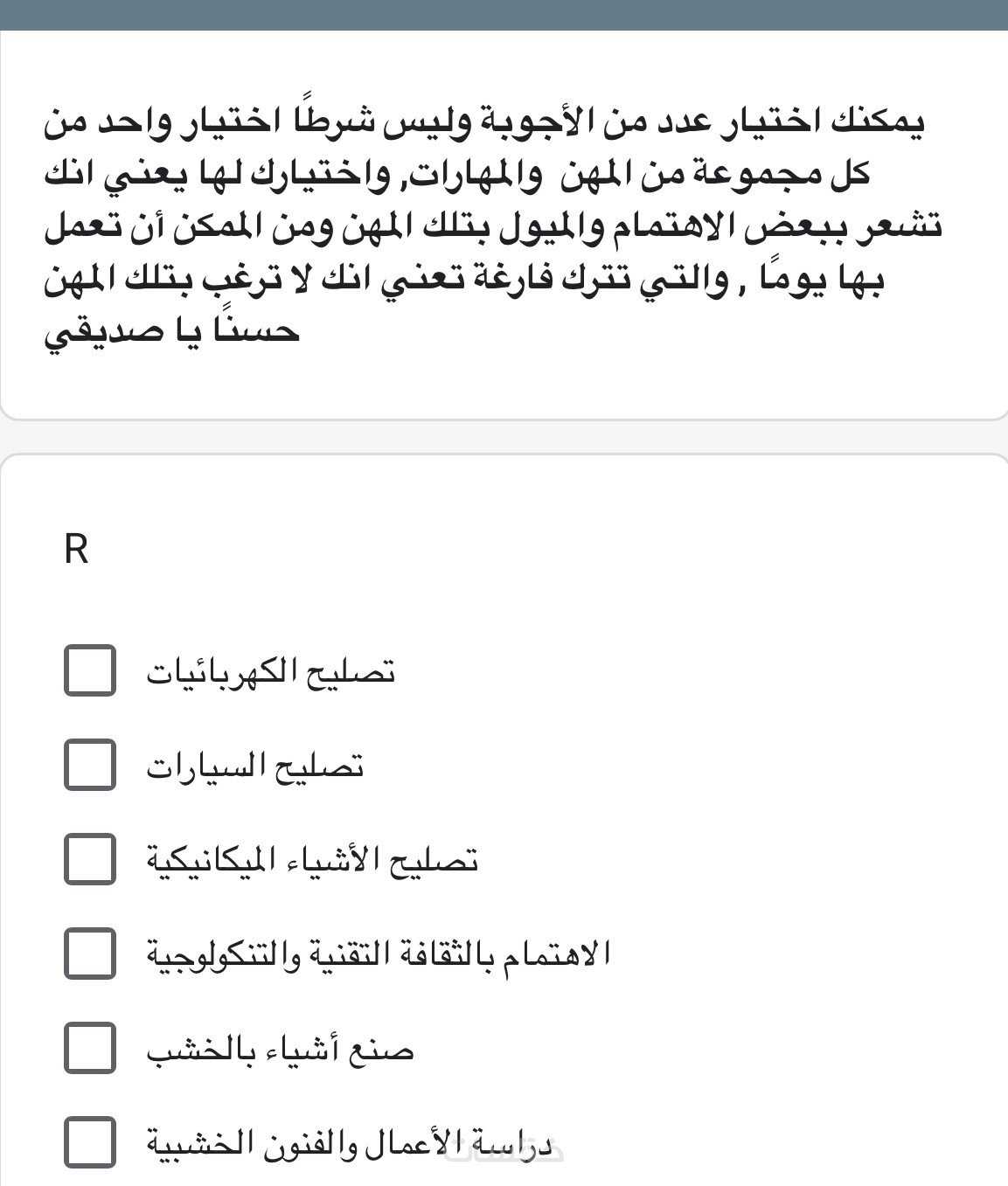
Task: Click the instruction line starting with بها يومًا
Action: (465, 281)
